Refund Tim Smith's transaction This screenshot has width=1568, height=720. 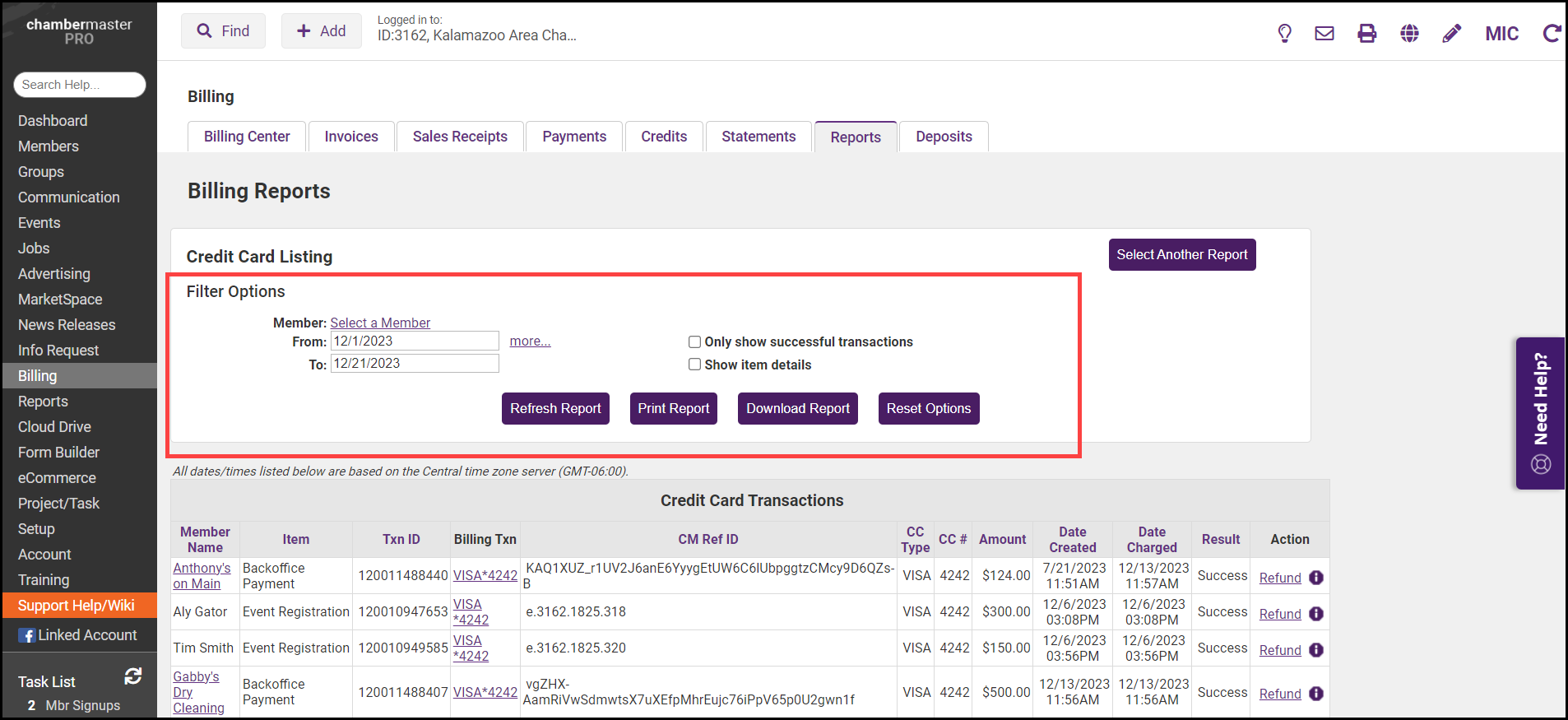[1280, 650]
